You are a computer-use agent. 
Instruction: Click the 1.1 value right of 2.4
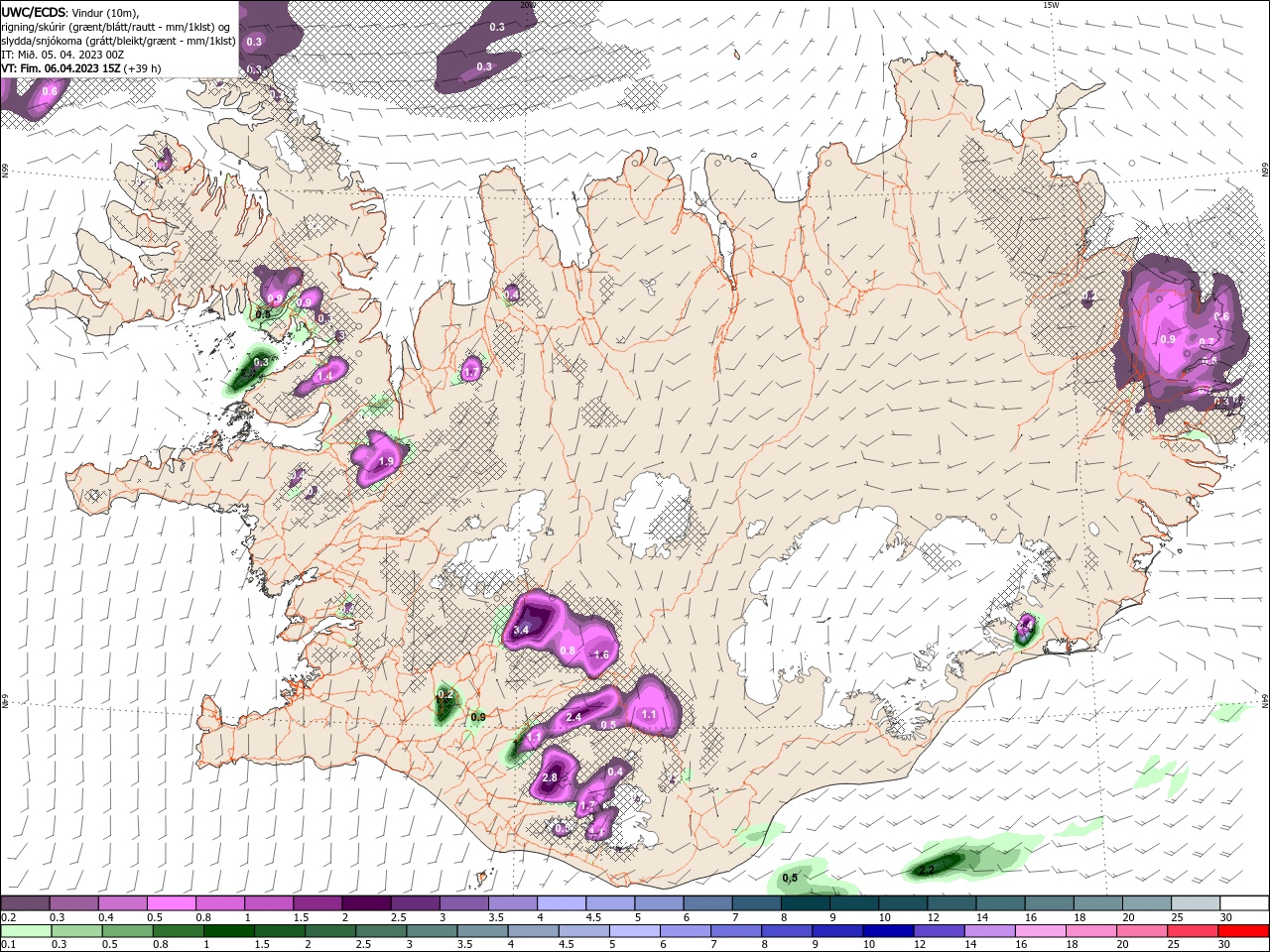pyautogui.click(x=650, y=714)
